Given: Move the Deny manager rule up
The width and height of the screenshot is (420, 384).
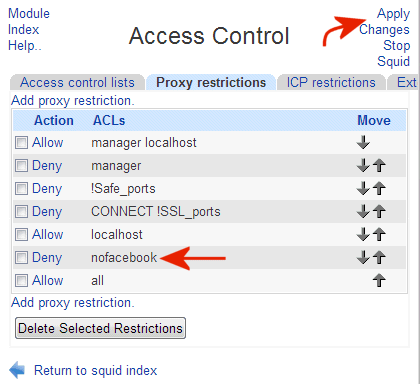Looking at the screenshot, I should pos(379,165).
